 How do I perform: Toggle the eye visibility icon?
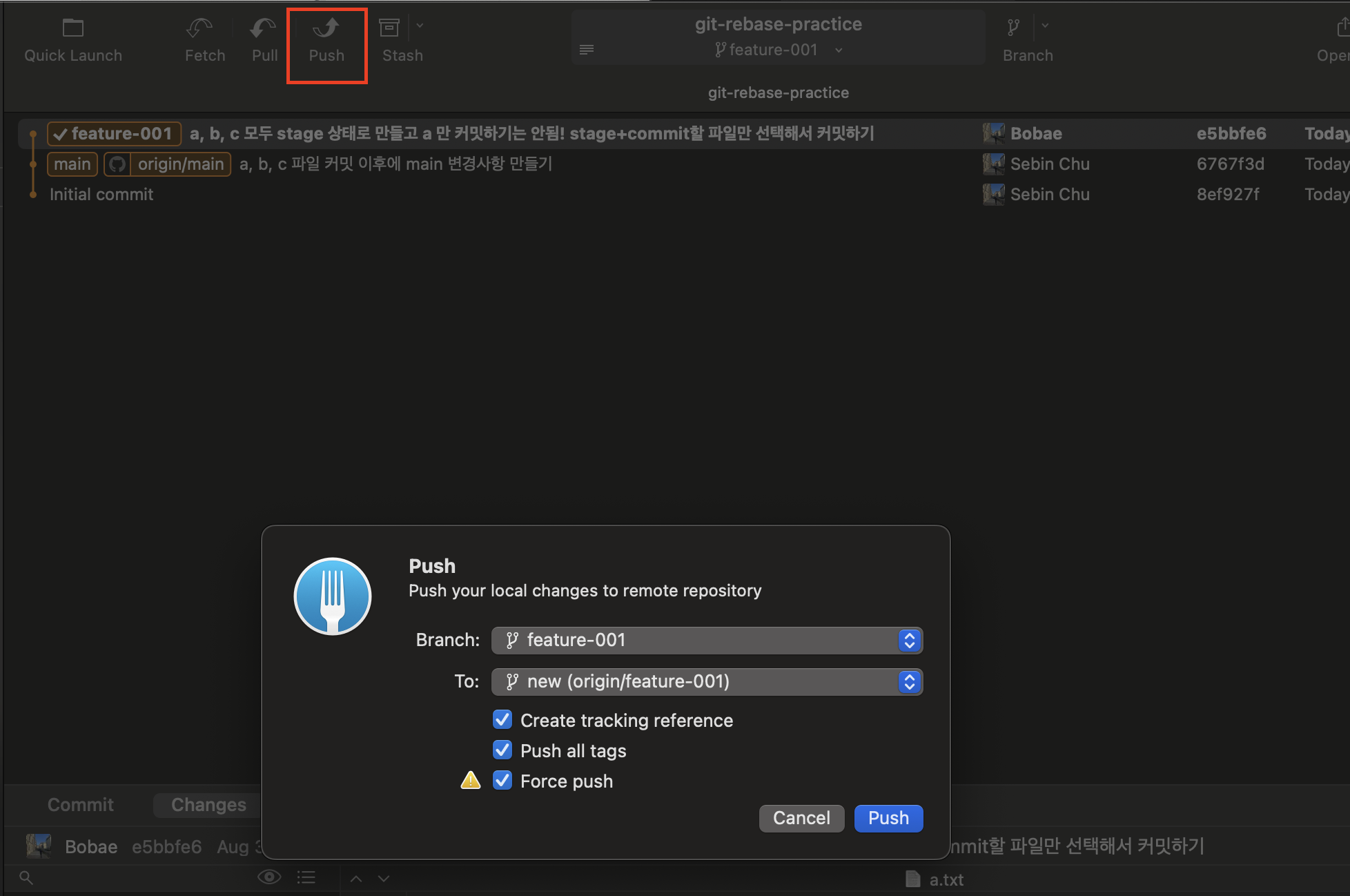coord(269,877)
